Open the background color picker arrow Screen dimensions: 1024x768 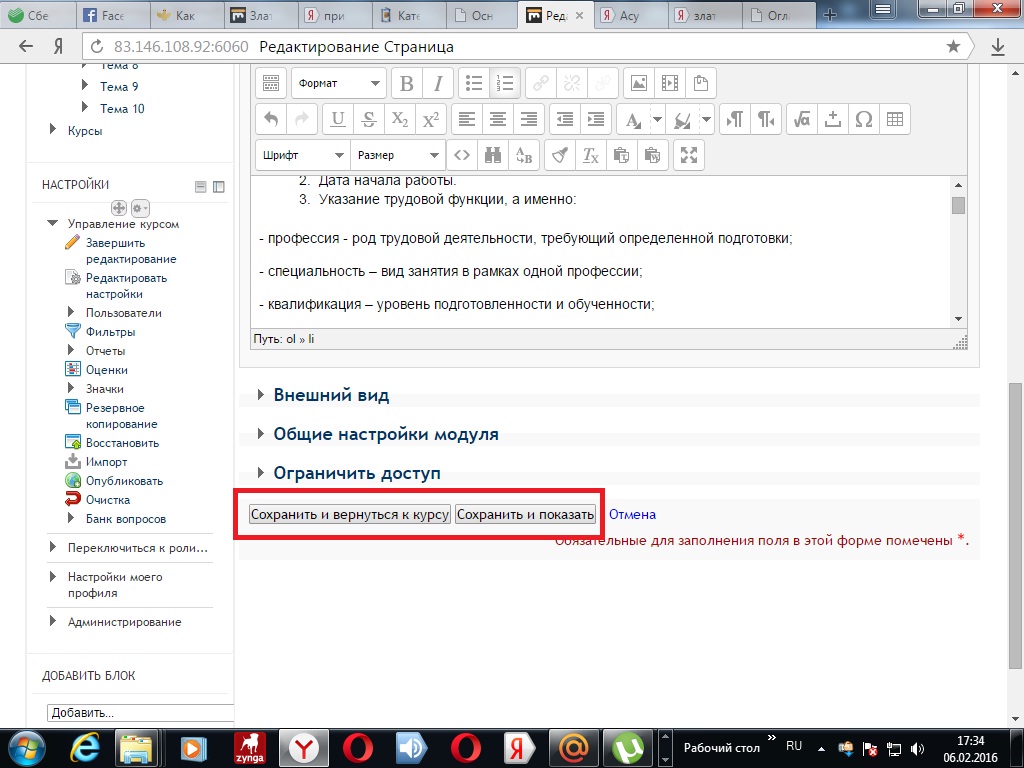pyautogui.click(x=707, y=119)
